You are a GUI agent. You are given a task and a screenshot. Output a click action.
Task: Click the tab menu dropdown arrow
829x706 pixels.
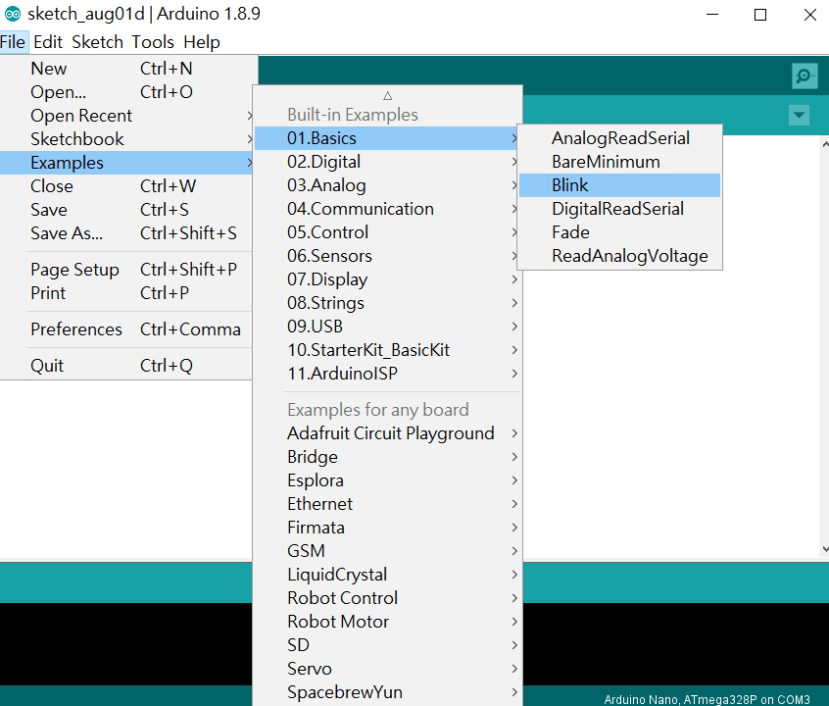click(799, 115)
